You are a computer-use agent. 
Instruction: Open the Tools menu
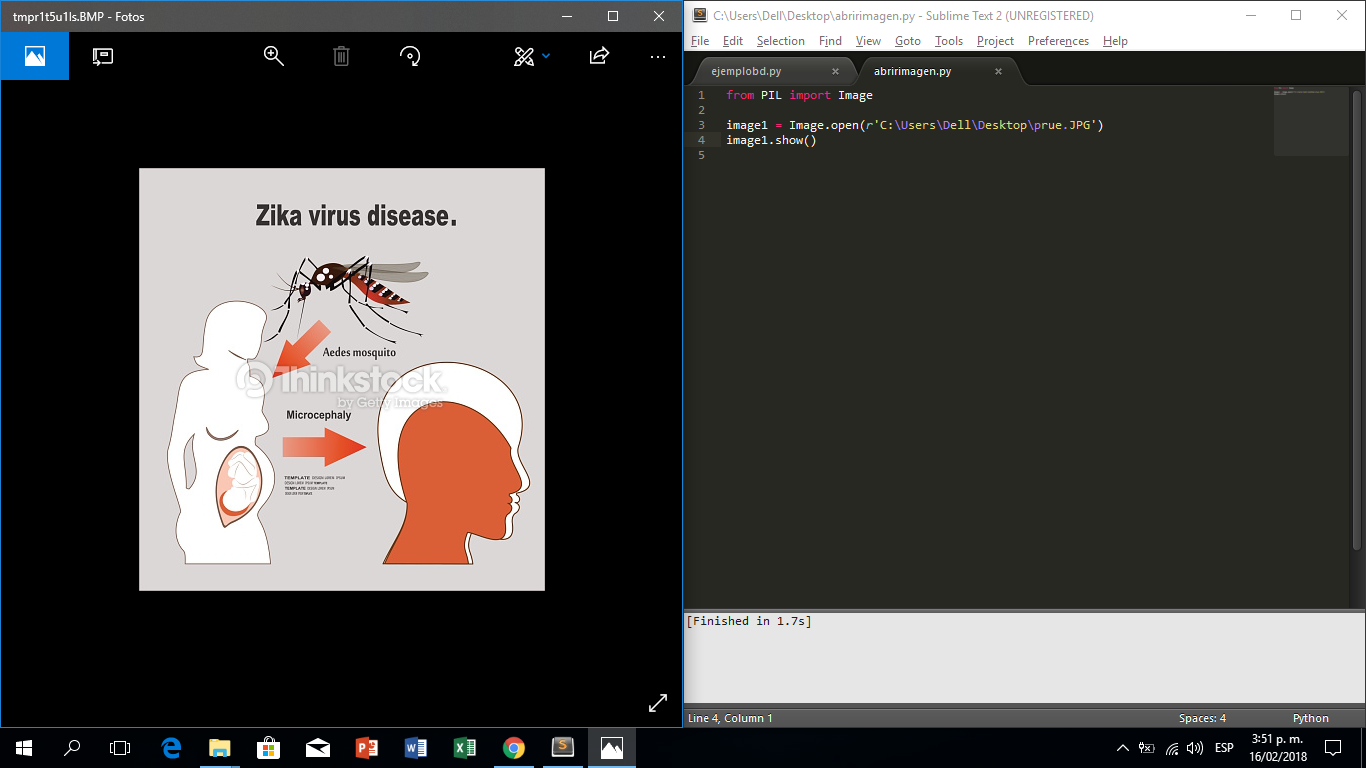tap(949, 41)
